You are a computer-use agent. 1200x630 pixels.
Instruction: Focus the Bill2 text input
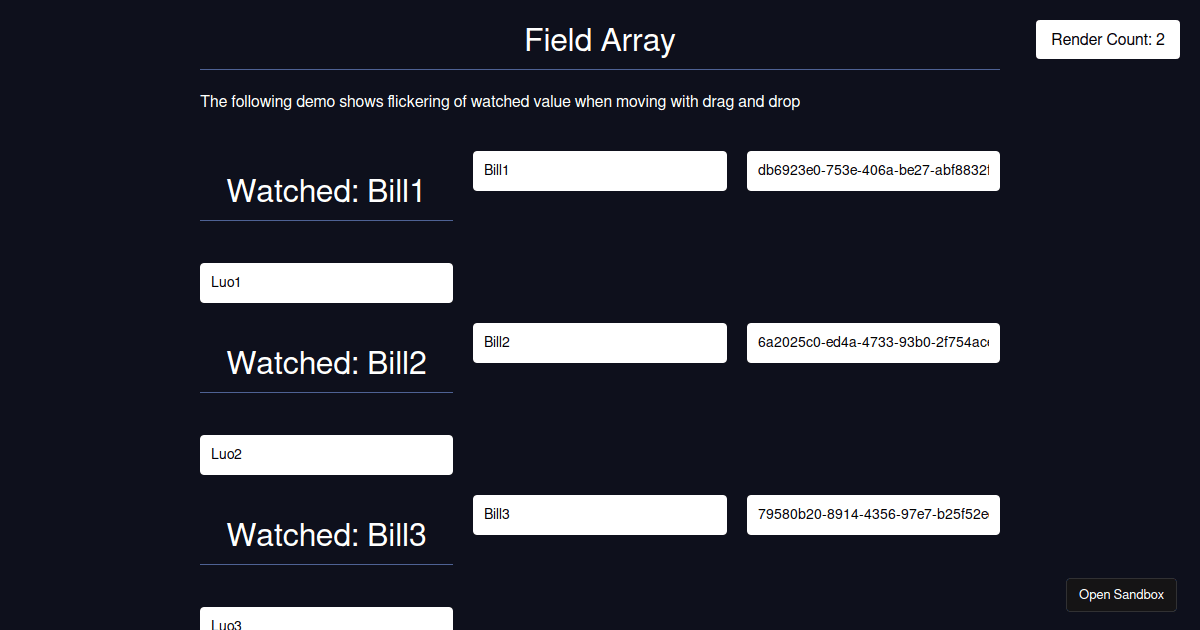pyautogui.click(x=599, y=343)
